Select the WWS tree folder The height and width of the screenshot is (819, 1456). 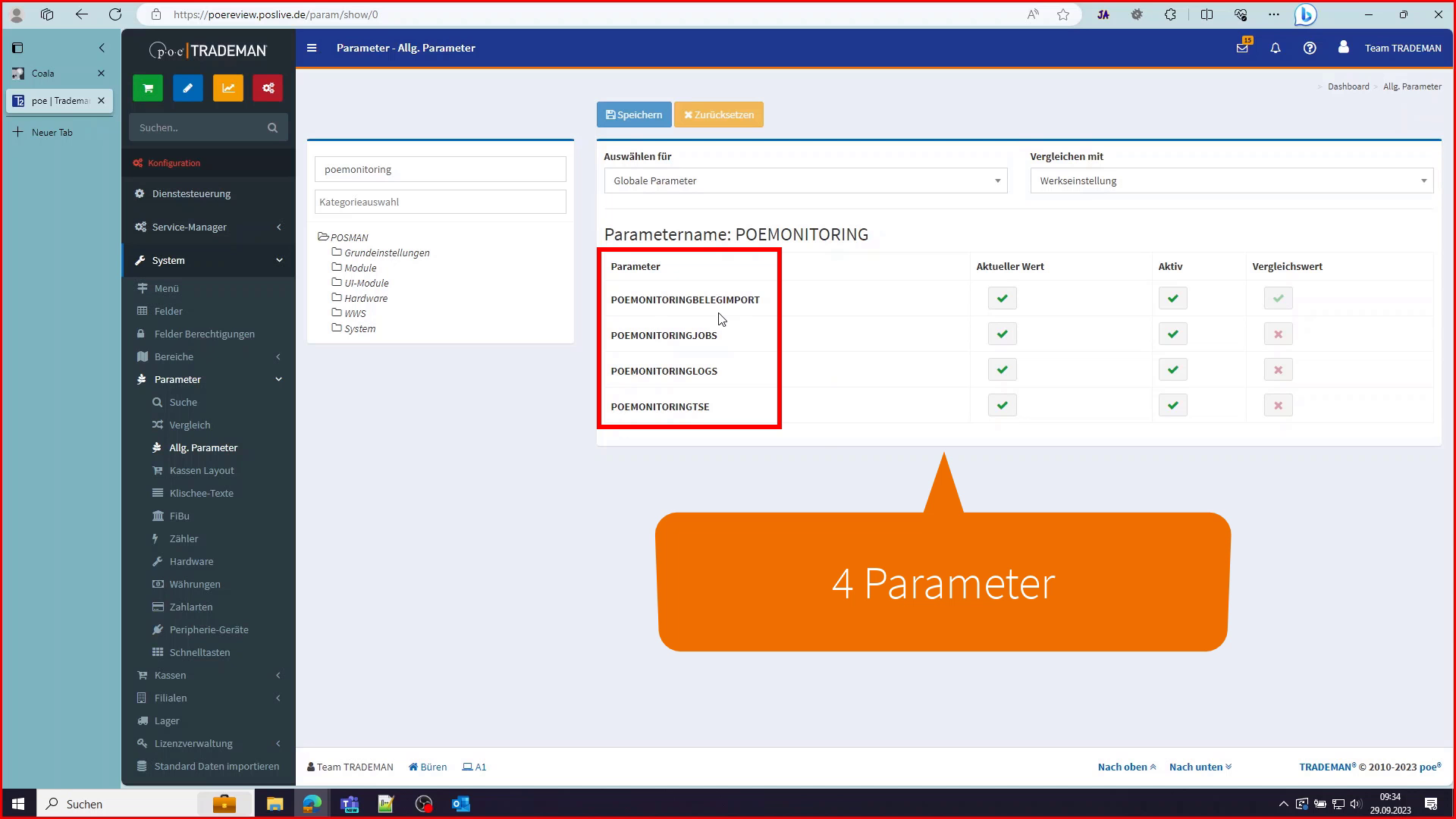click(349, 313)
